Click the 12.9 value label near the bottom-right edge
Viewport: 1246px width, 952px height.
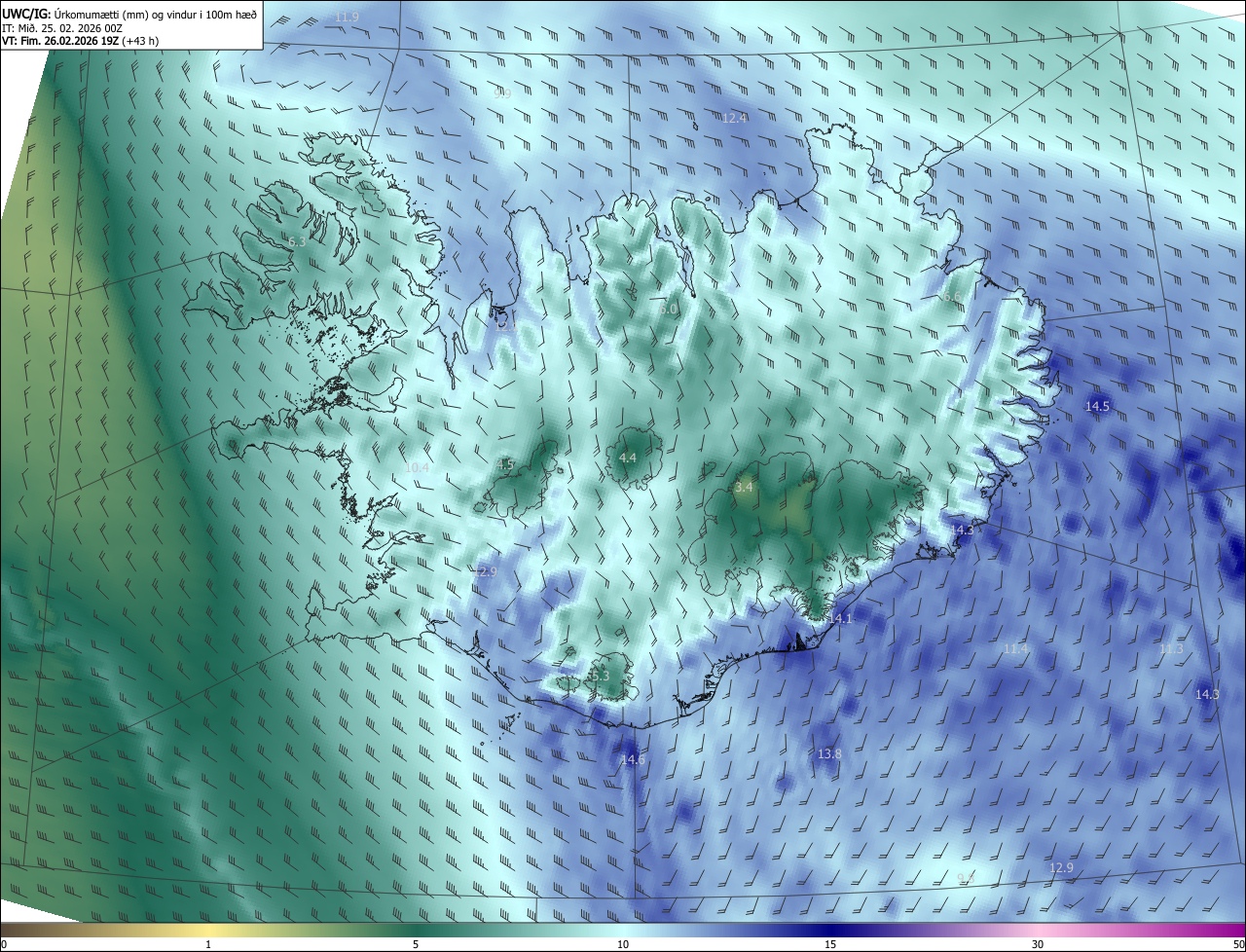[1061, 867]
